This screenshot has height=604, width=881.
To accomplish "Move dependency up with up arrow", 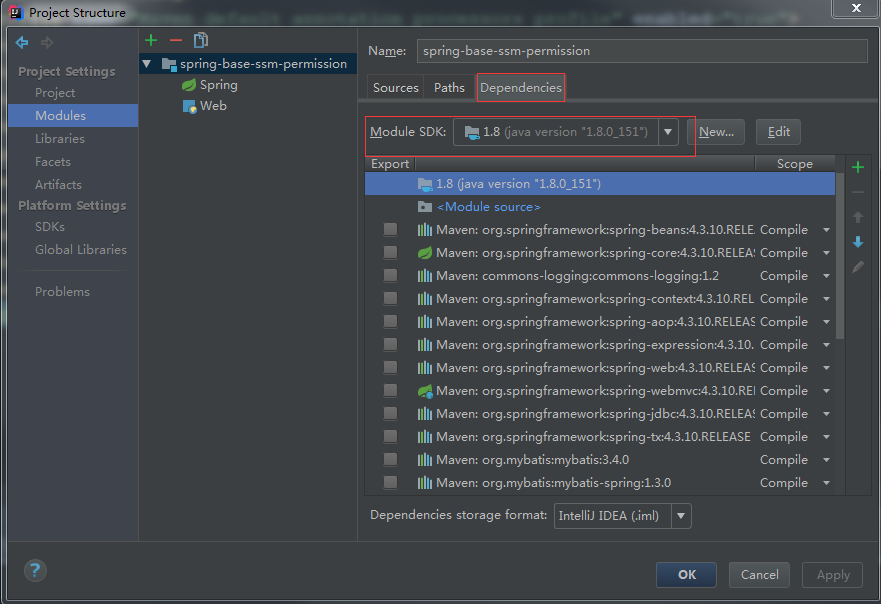I will pos(858,217).
